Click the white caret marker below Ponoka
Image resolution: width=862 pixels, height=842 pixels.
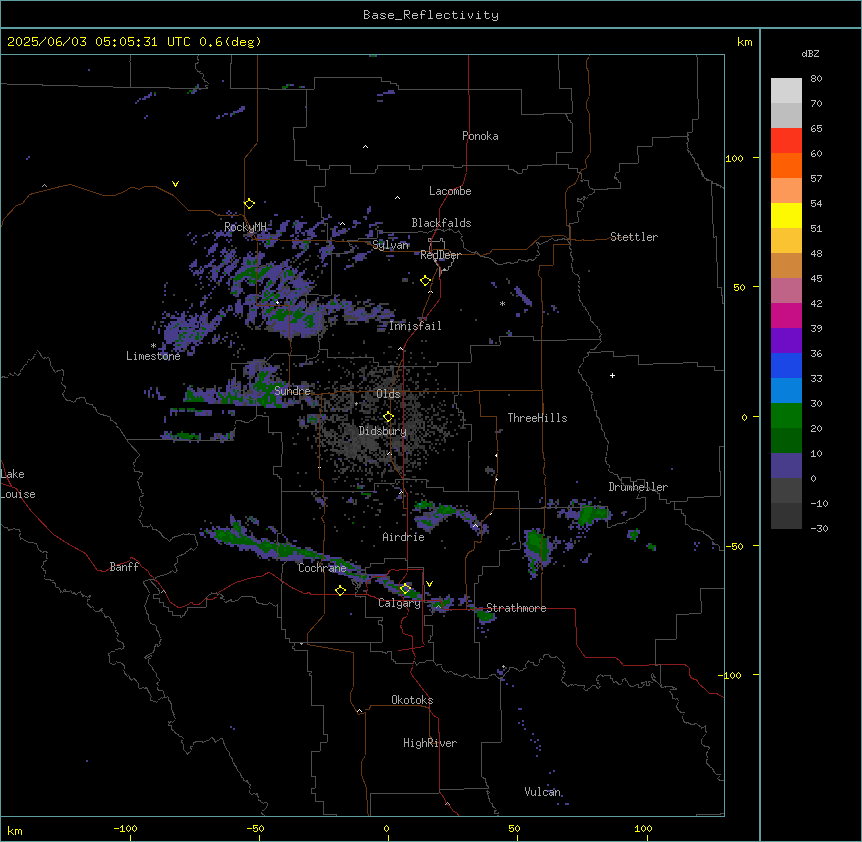click(x=366, y=147)
